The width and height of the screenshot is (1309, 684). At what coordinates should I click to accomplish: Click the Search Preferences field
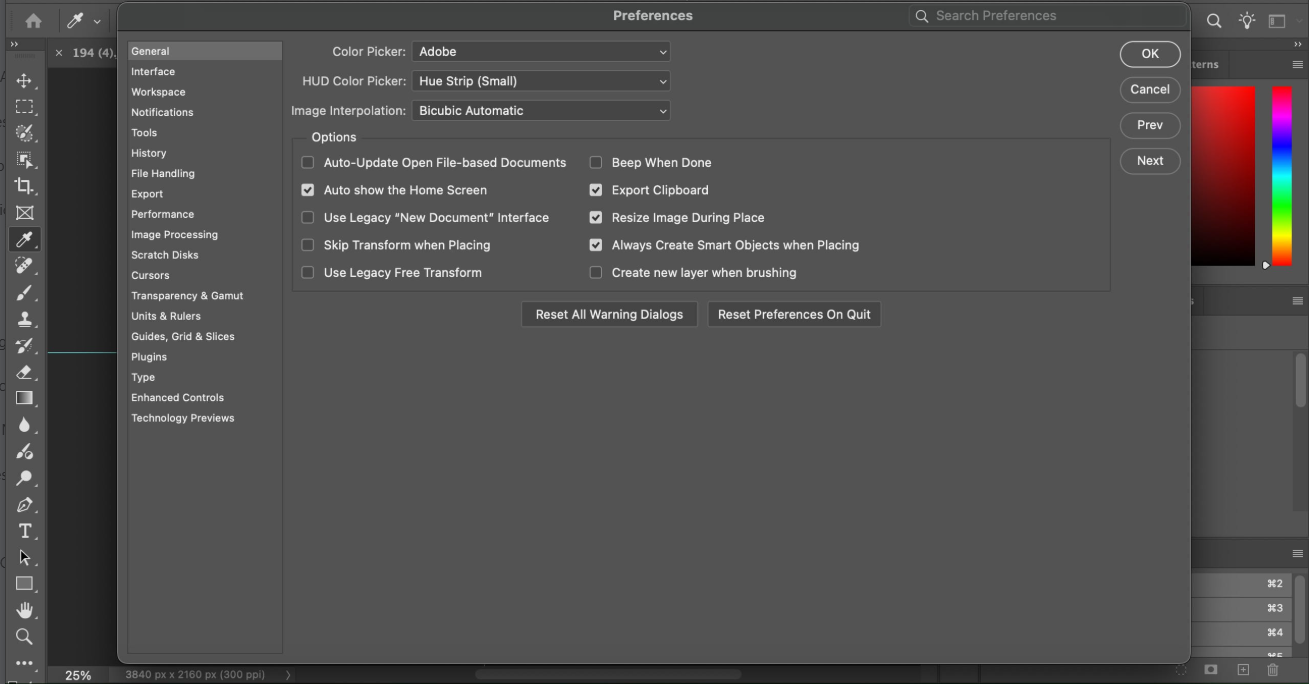coord(1050,16)
